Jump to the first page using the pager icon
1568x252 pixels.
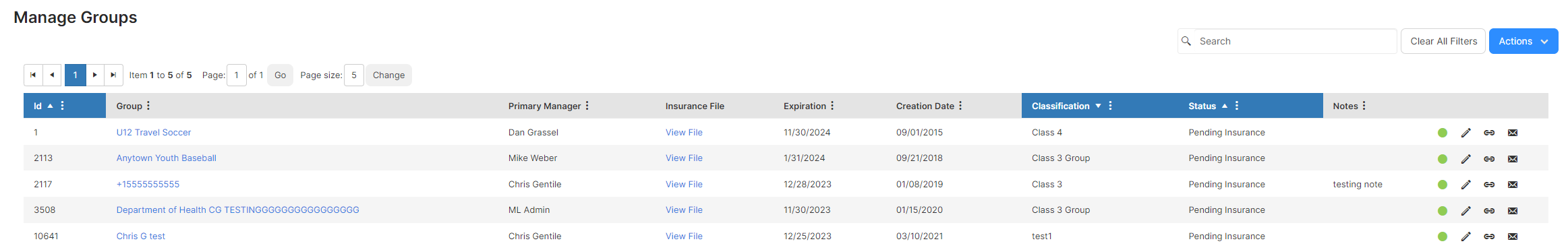click(33, 75)
